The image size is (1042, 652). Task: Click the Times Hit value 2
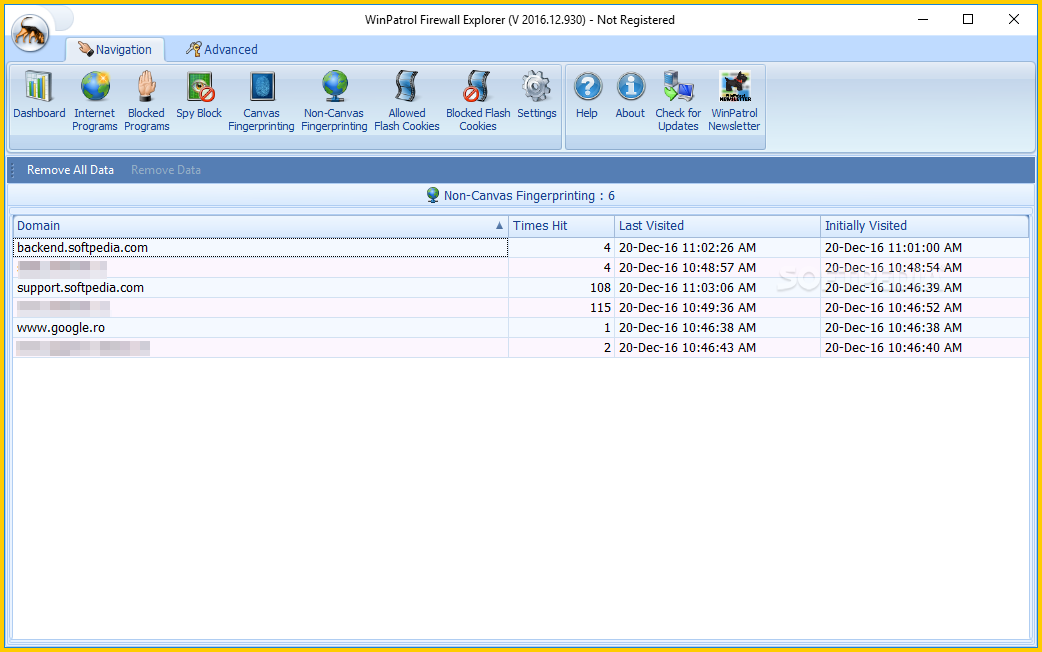(607, 348)
